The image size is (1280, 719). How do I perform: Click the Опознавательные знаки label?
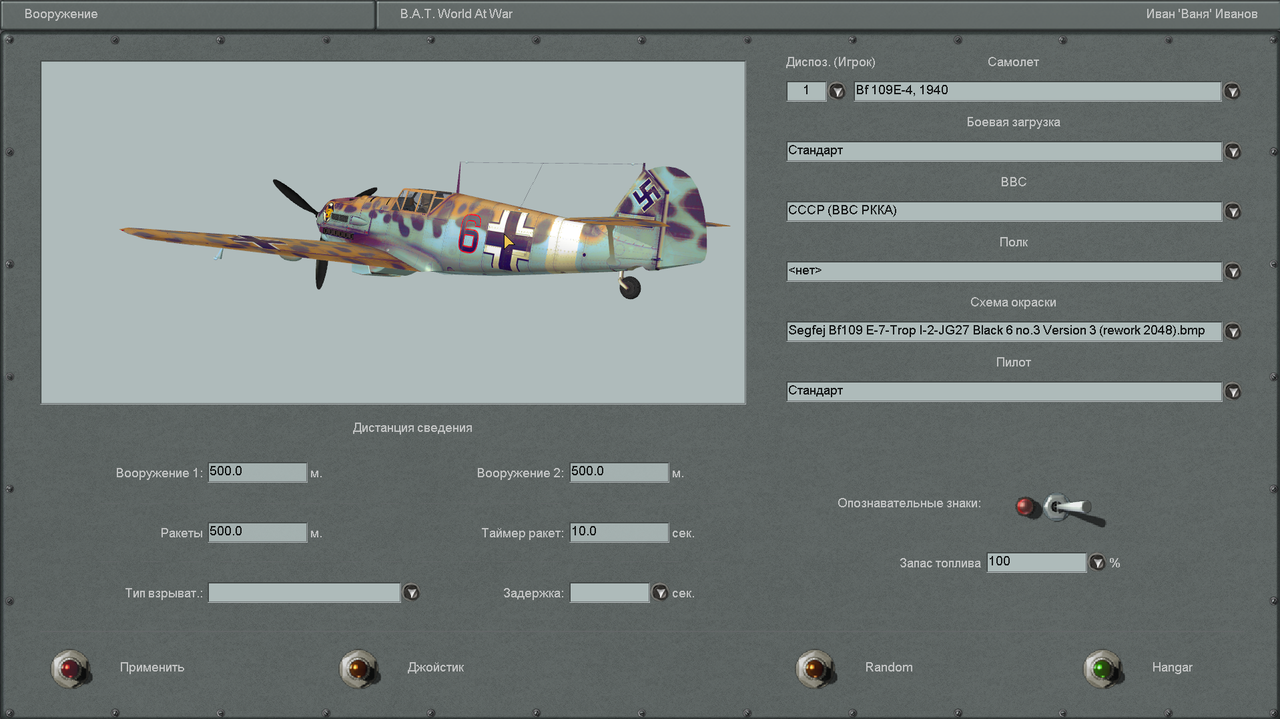coord(909,503)
